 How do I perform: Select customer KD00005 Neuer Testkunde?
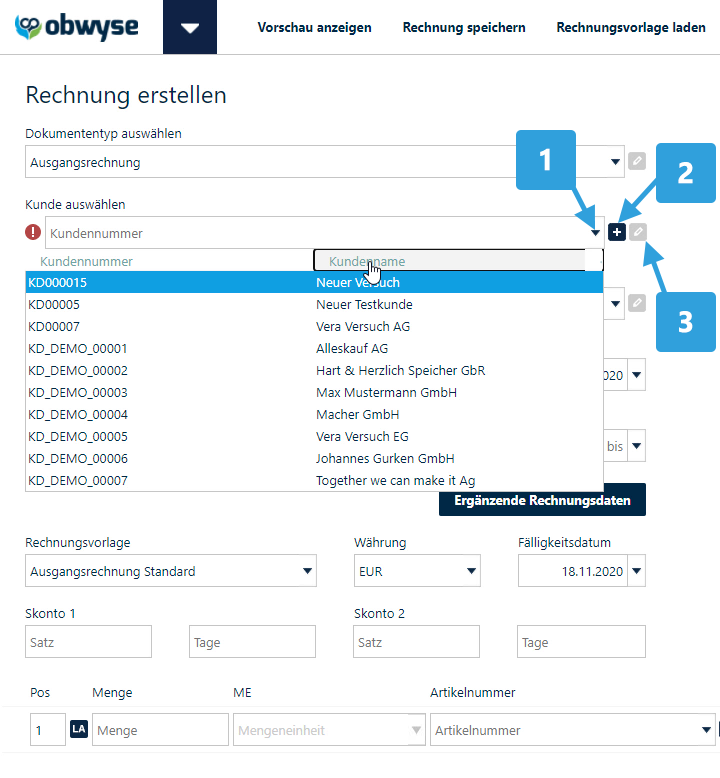[x=315, y=304]
